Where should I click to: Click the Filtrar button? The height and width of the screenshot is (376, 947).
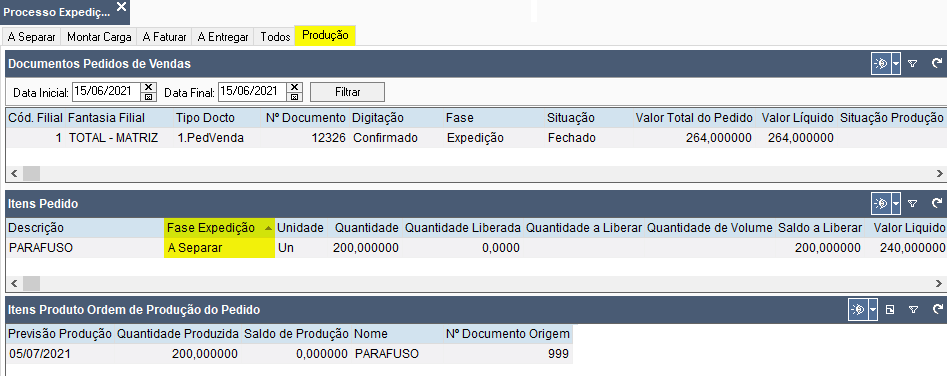pyautogui.click(x=347, y=92)
